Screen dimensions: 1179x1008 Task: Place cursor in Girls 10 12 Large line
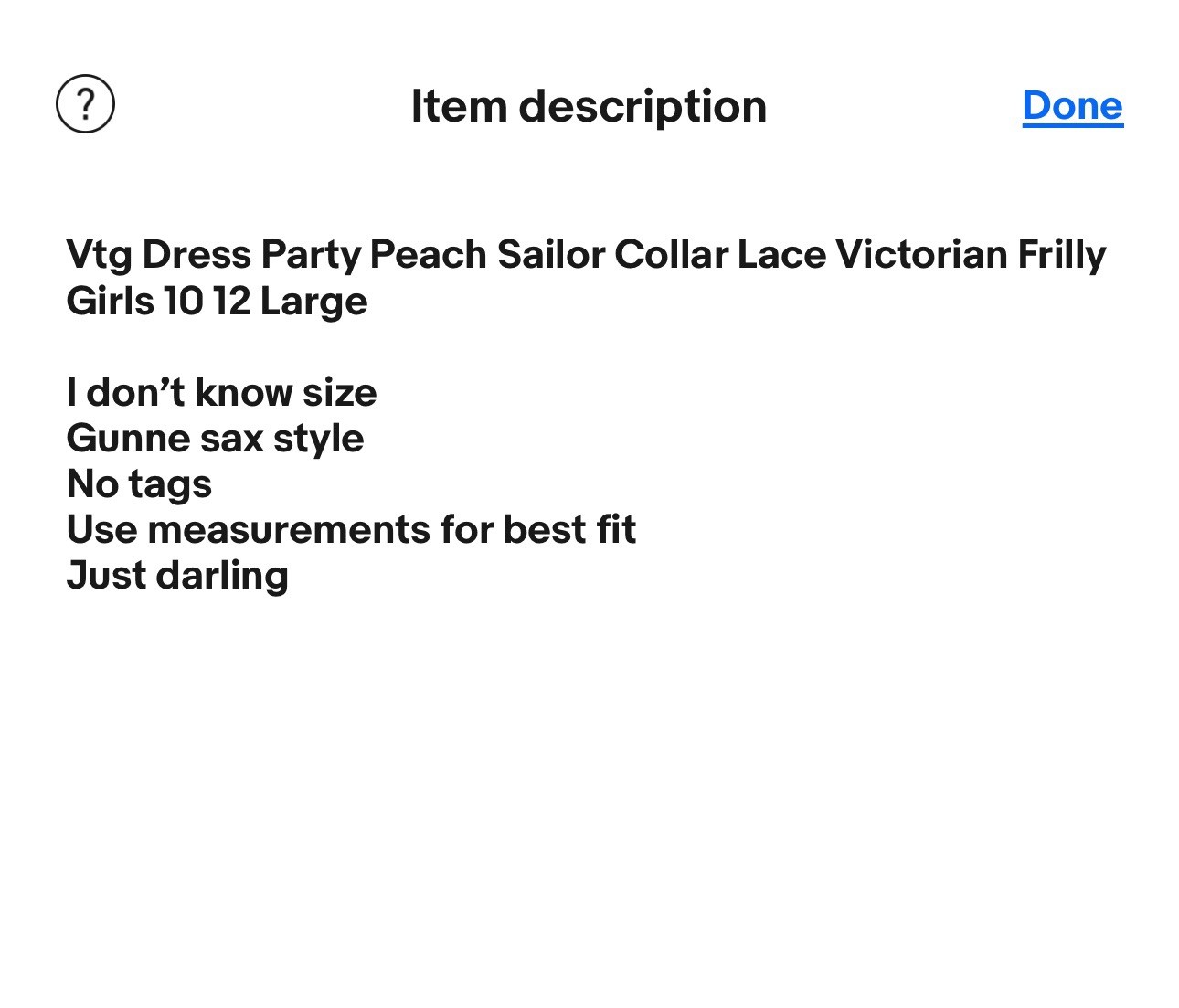click(x=217, y=302)
